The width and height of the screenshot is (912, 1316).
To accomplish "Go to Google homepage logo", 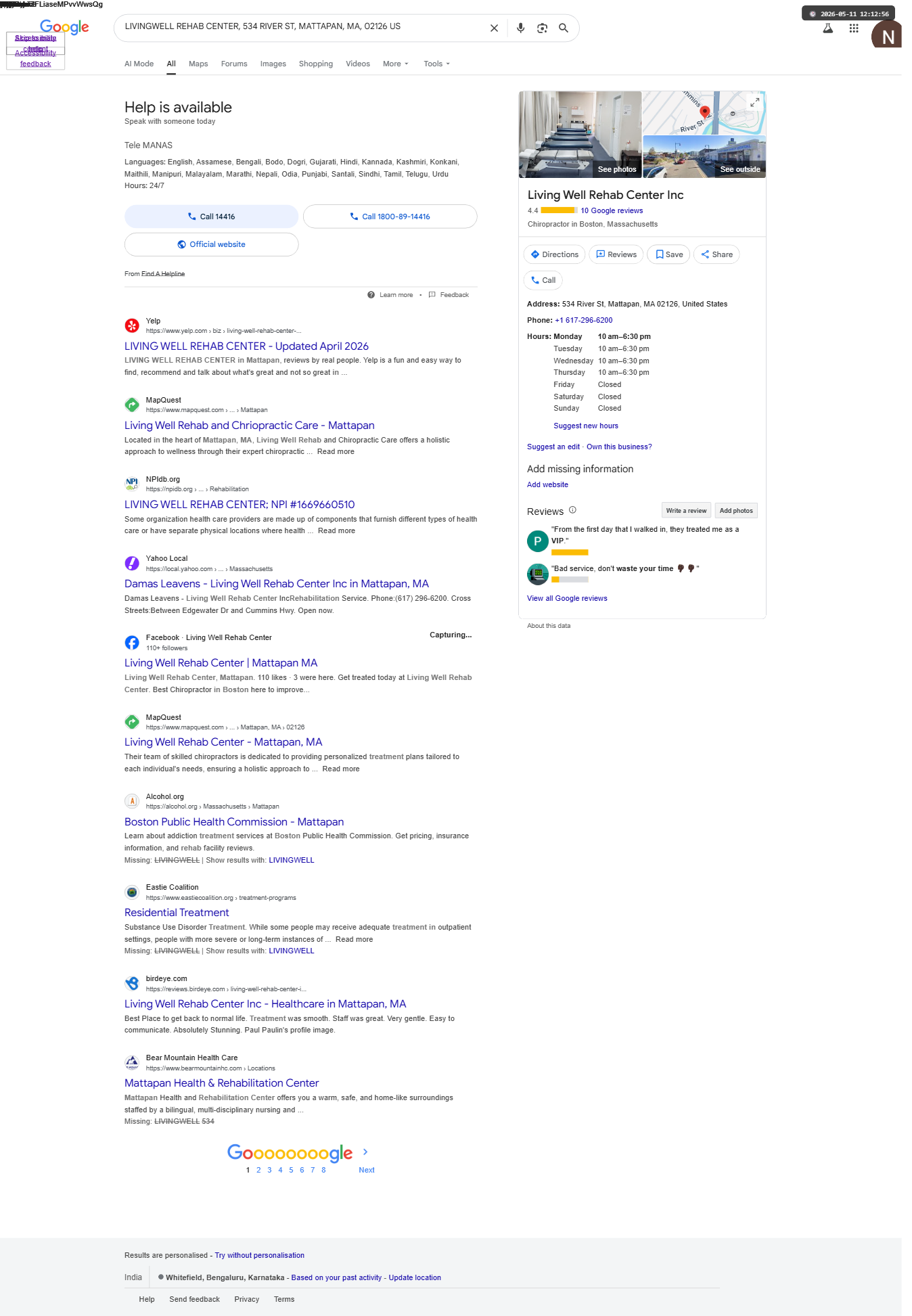I will coord(64,27).
